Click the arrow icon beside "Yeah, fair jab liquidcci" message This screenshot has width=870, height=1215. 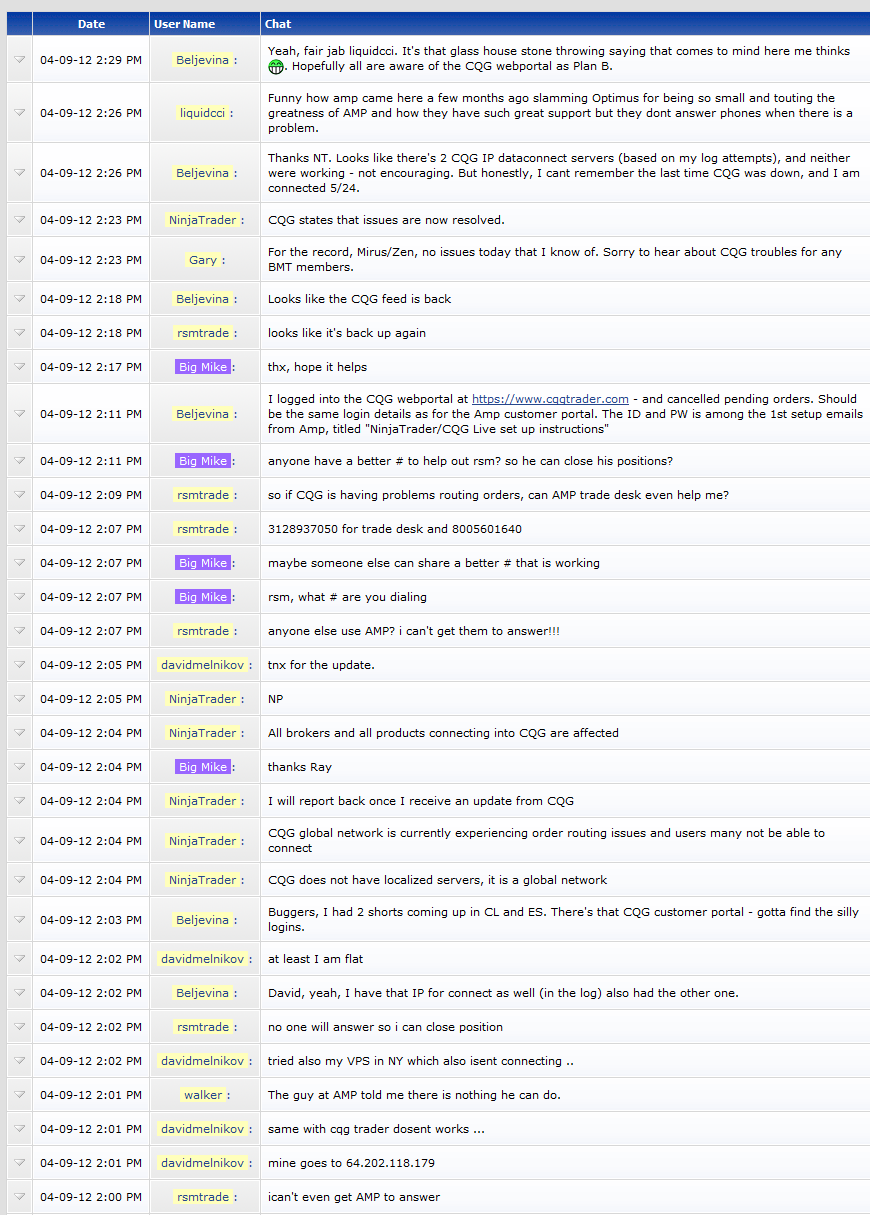[x=19, y=60]
